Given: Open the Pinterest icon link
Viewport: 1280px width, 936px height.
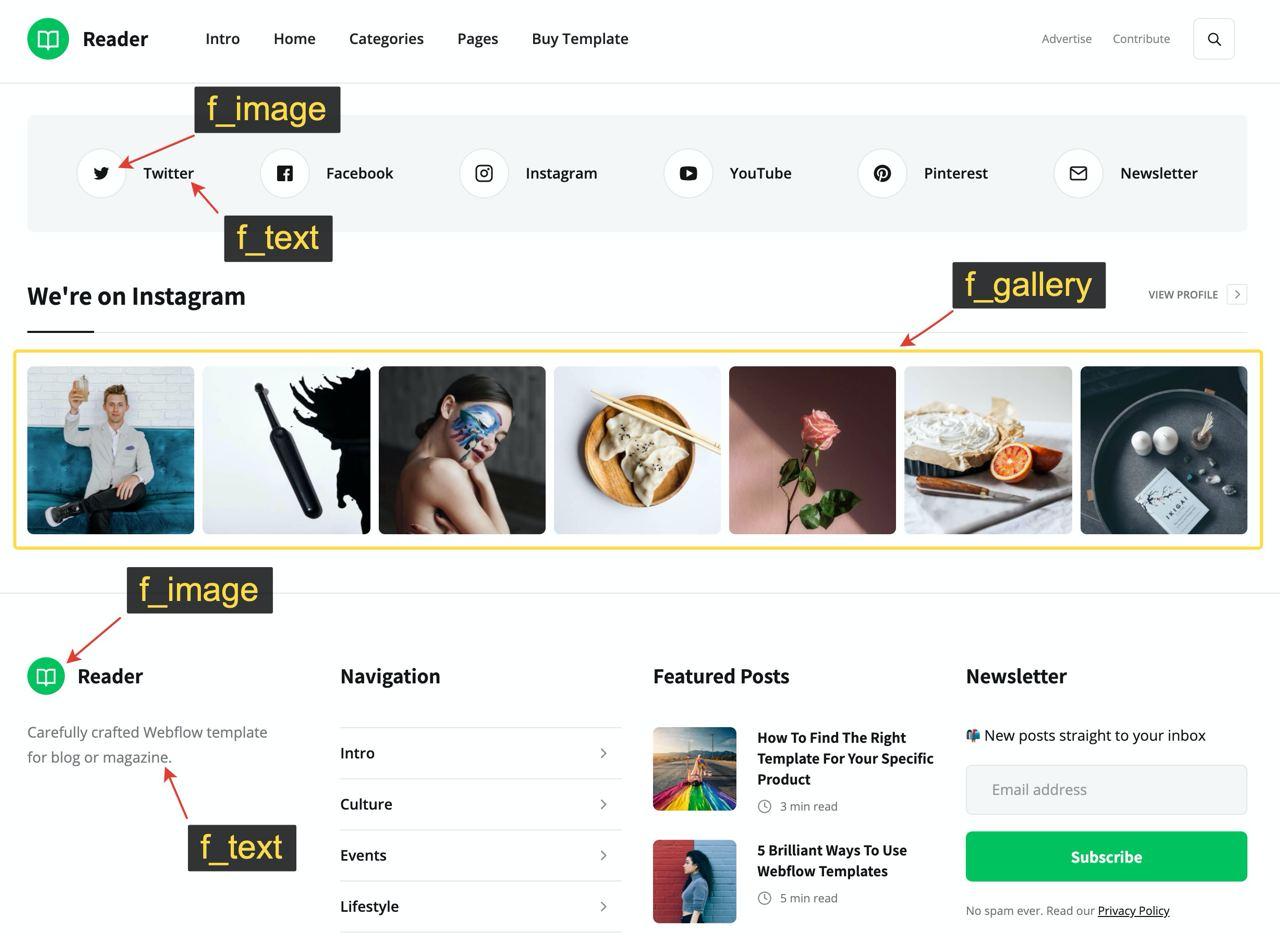Looking at the screenshot, I should 882,173.
